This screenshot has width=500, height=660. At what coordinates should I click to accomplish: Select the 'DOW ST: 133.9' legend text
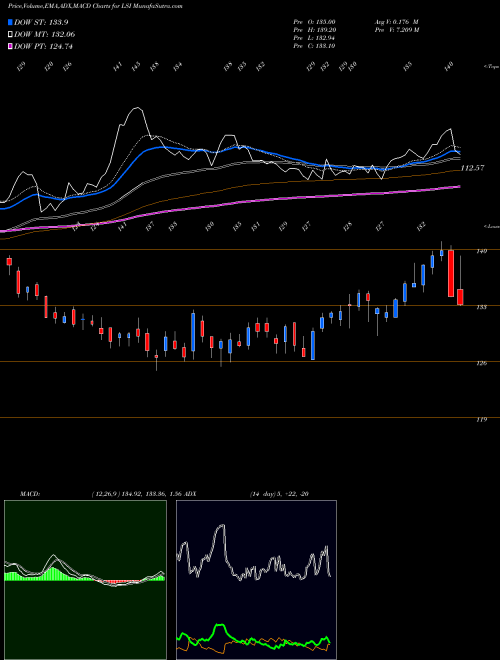tap(41, 22)
